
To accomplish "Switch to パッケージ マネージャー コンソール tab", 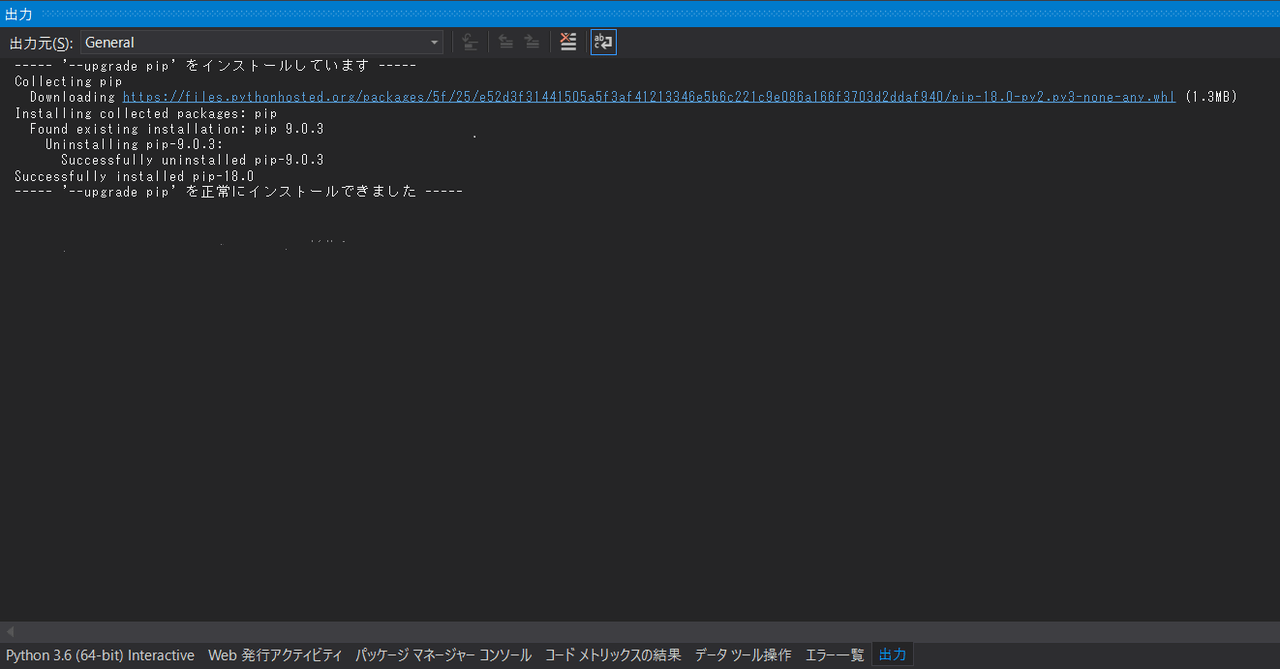I will pos(443,655).
